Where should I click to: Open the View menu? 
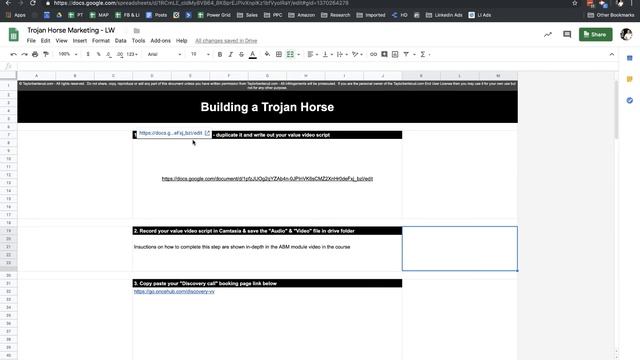62,41
